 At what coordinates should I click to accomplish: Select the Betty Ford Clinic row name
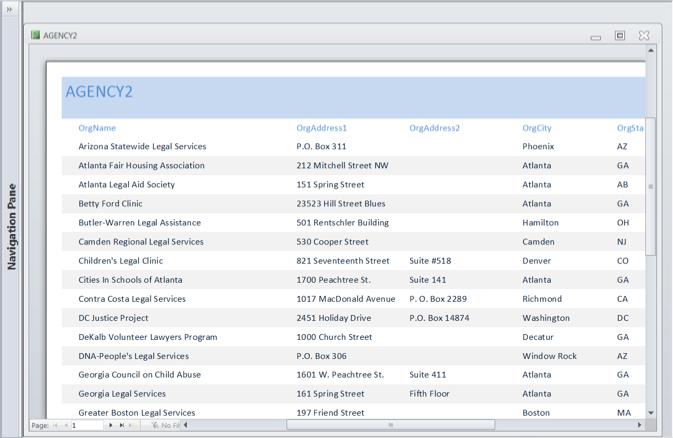pyautogui.click(x=110, y=204)
